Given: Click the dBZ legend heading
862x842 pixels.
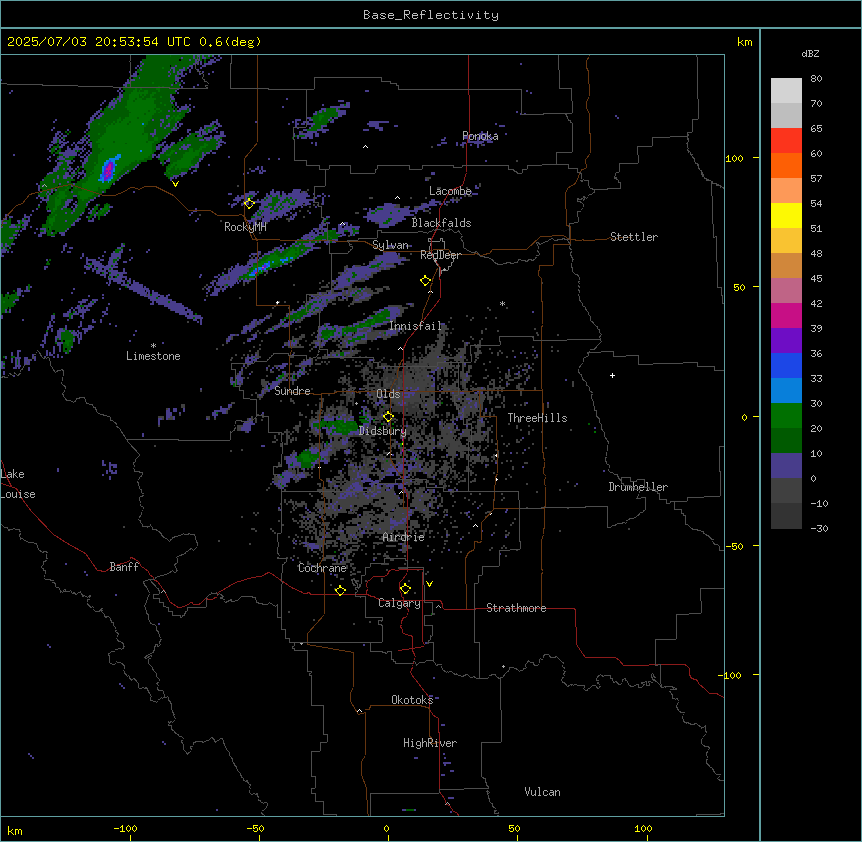Looking at the screenshot, I should 810,53.
